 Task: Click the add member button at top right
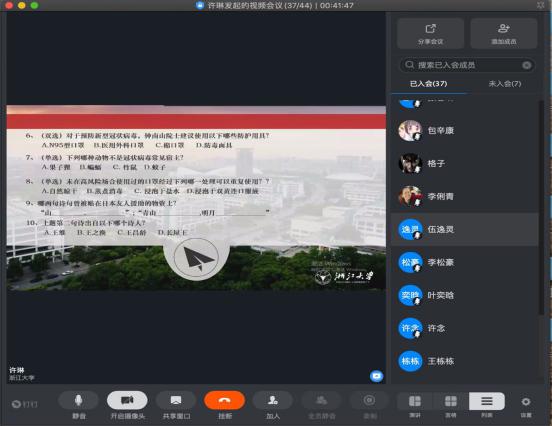point(504,33)
